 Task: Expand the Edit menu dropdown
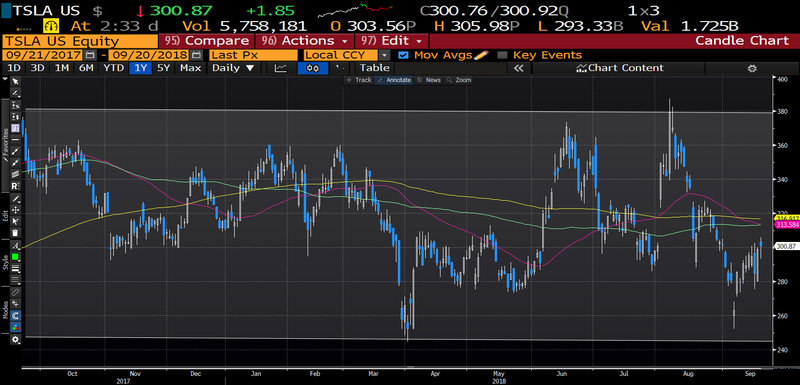(x=391, y=41)
